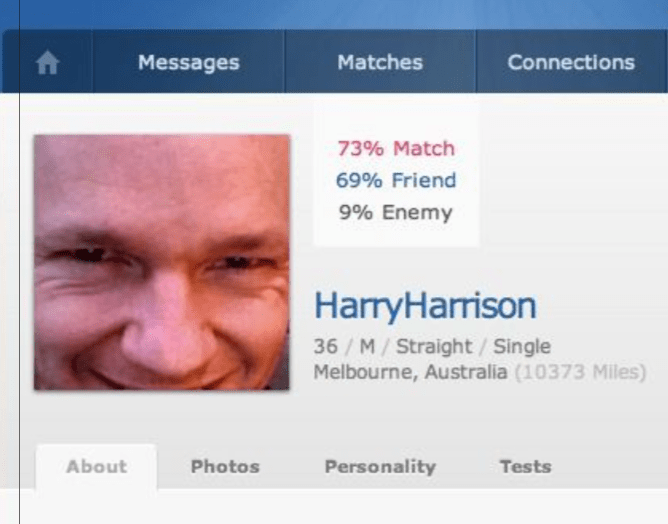Switch to the Personality tab

tap(380, 467)
